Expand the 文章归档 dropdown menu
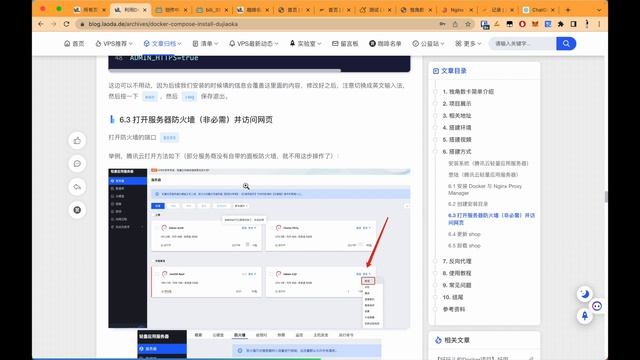640x360 pixels. point(162,43)
